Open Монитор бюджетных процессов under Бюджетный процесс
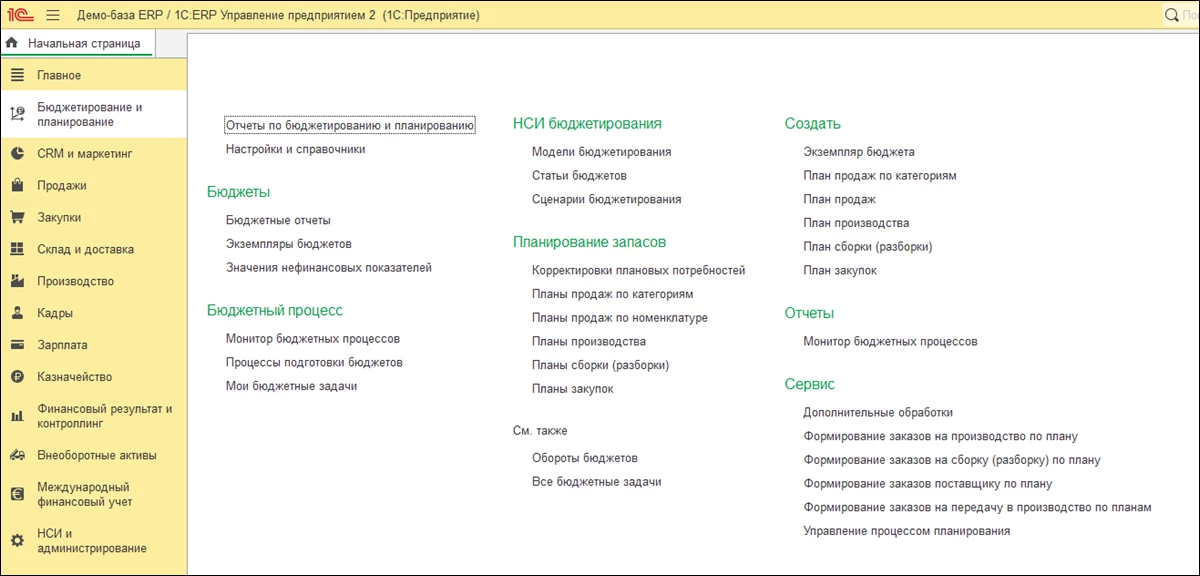1200x576 pixels. pyautogui.click(x=313, y=339)
